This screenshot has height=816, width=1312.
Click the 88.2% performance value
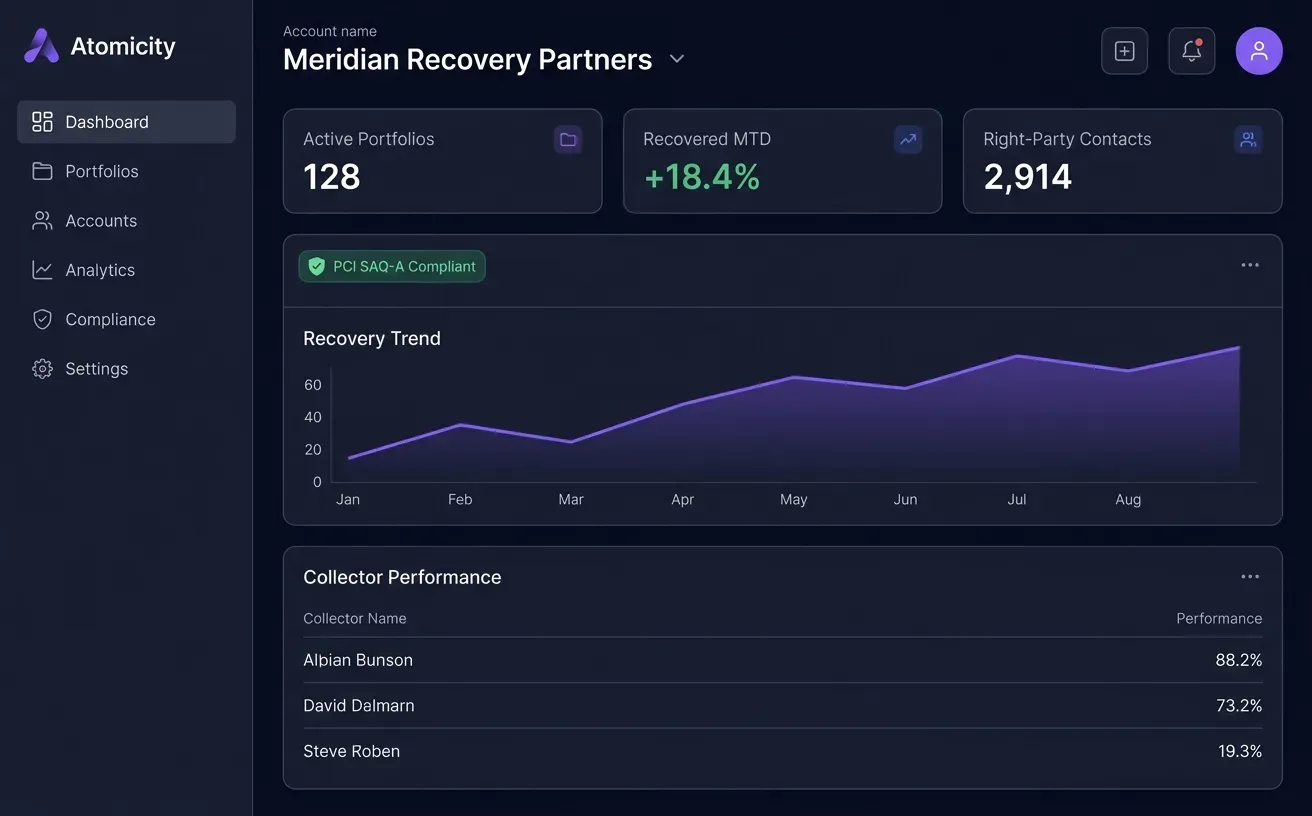[x=1239, y=660]
